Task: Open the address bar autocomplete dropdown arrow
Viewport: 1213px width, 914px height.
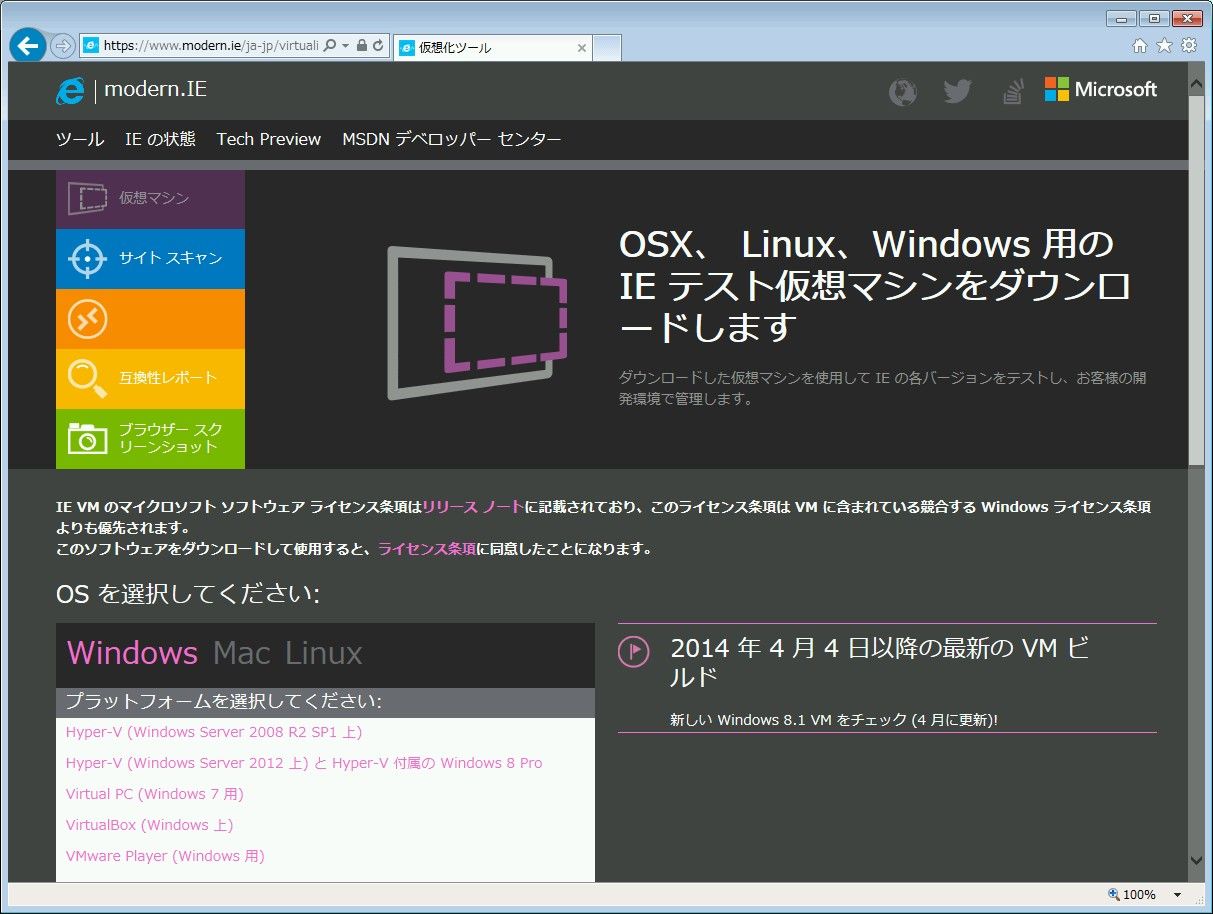Action: [346, 46]
